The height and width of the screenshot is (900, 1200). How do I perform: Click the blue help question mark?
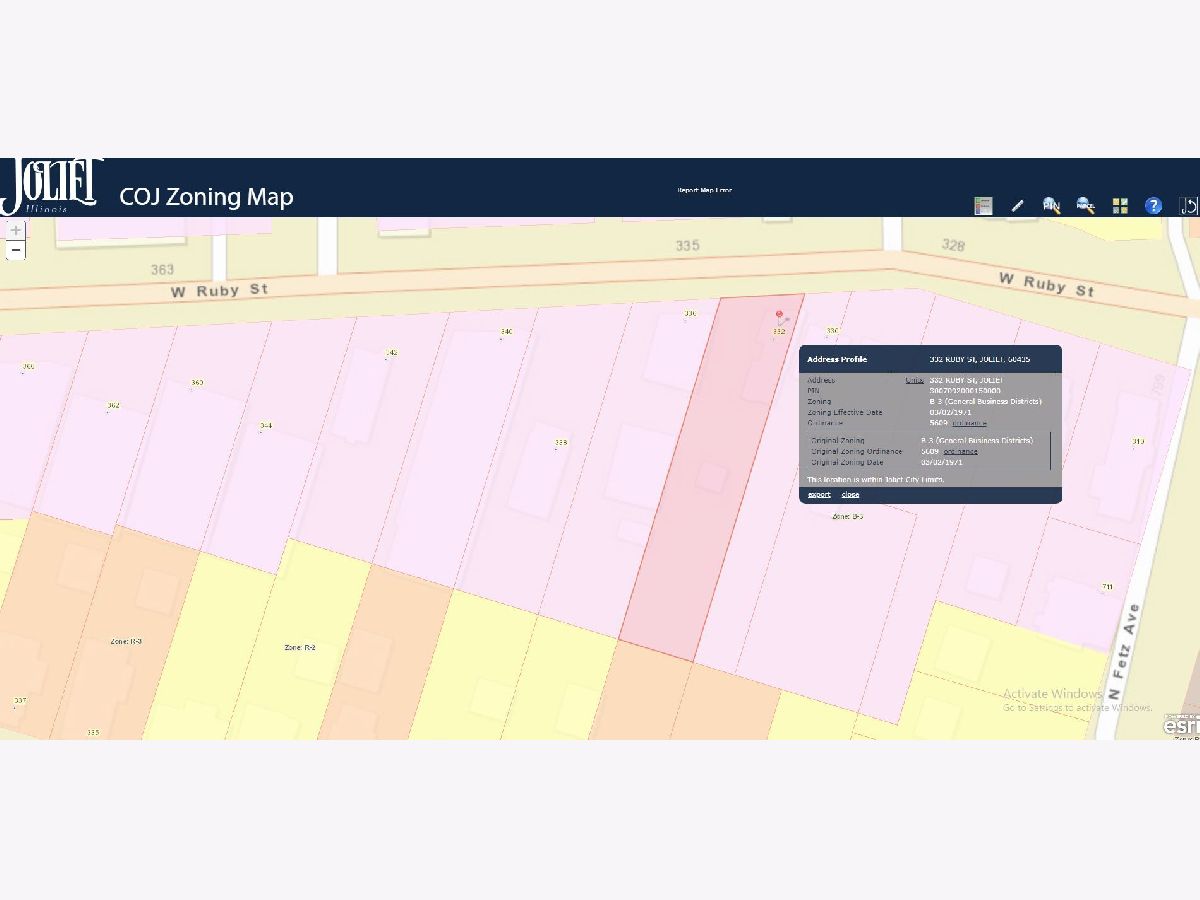tap(1153, 206)
